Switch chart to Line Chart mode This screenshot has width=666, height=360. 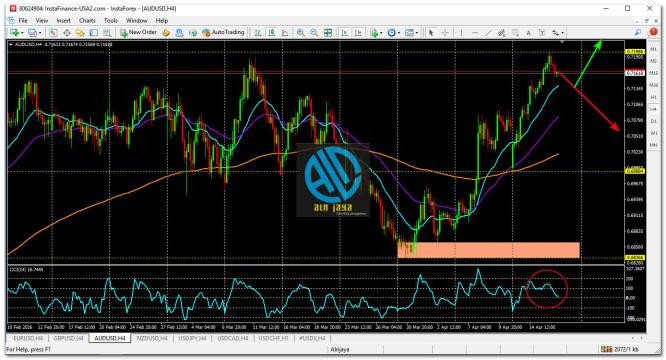coord(285,33)
